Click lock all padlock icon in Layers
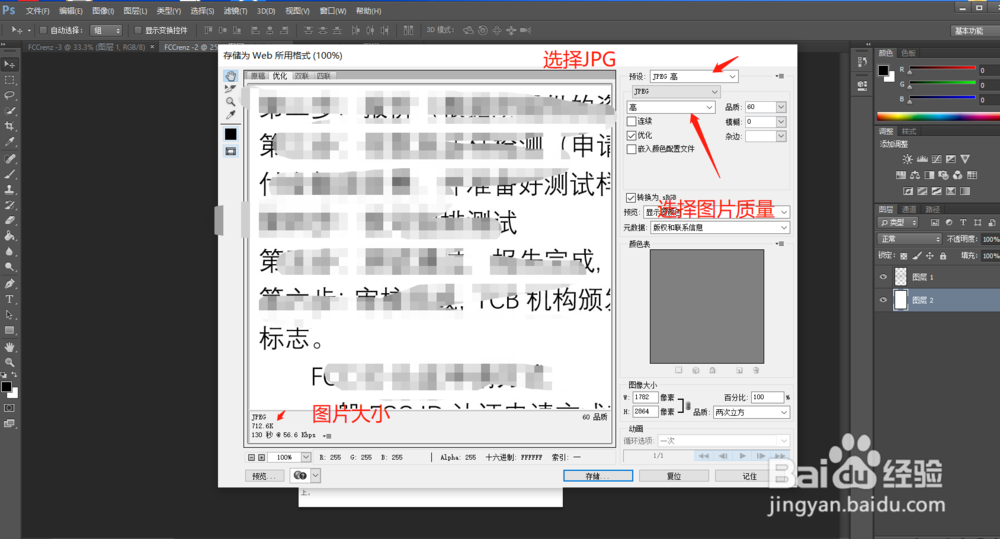 (943, 256)
